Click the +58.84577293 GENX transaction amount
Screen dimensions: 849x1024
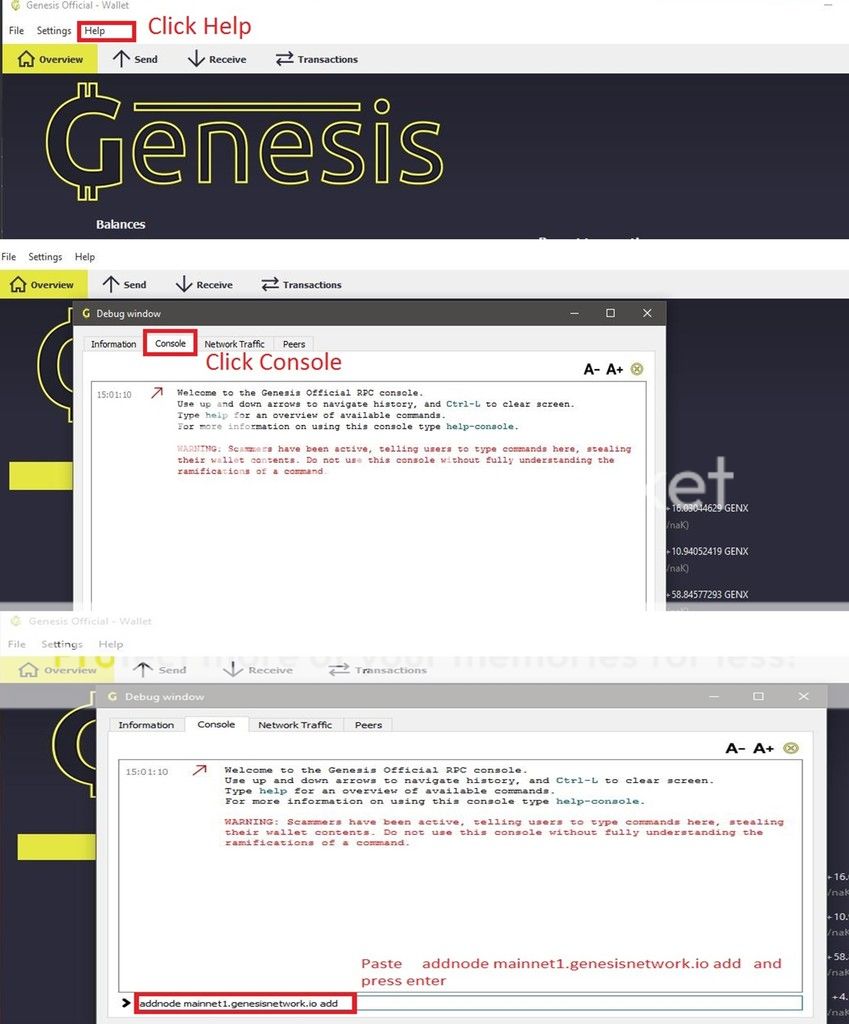coord(708,594)
